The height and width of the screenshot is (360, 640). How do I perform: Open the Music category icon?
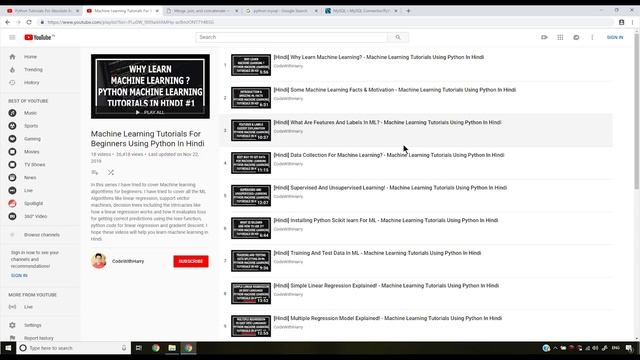coord(12,113)
